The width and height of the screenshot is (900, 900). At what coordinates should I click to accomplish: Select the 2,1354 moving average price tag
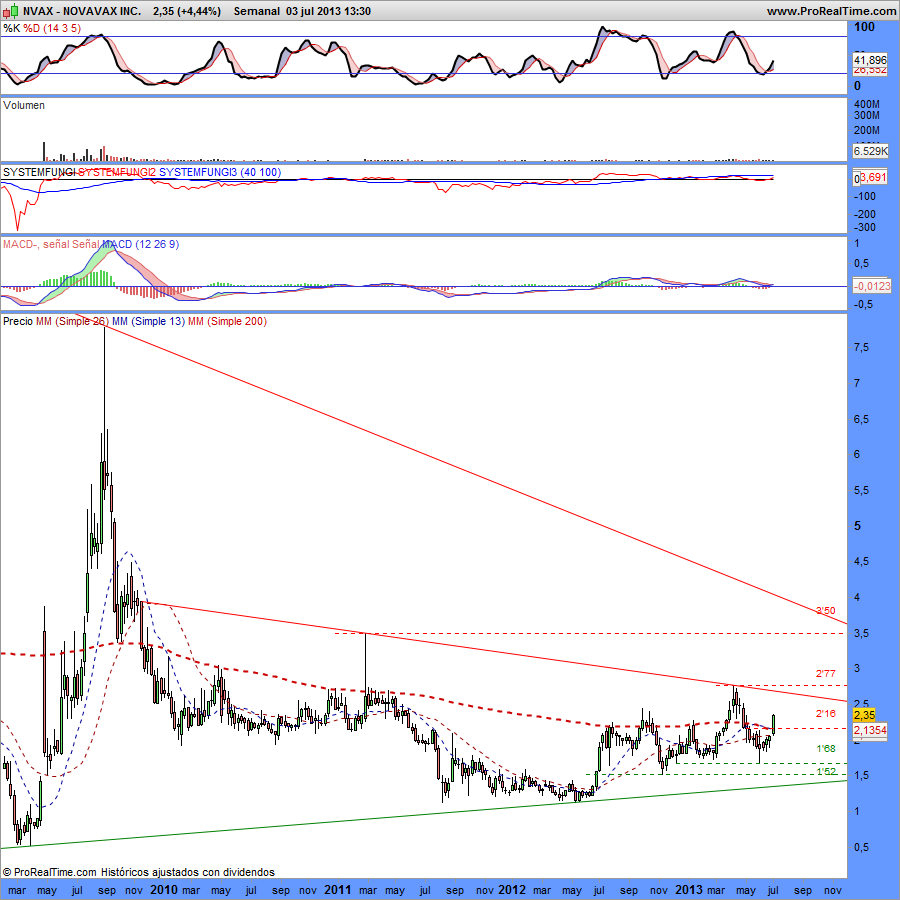pyautogui.click(x=870, y=730)
